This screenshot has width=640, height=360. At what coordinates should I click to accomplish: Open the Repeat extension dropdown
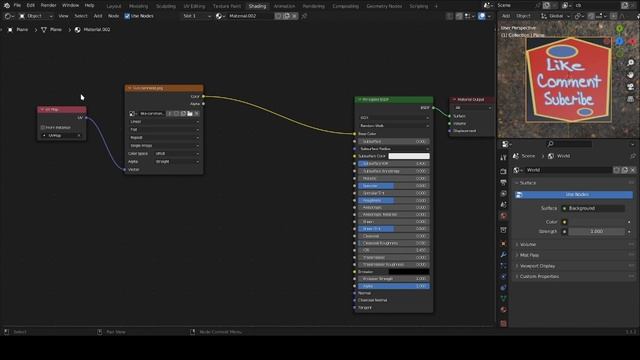point(164,138)
